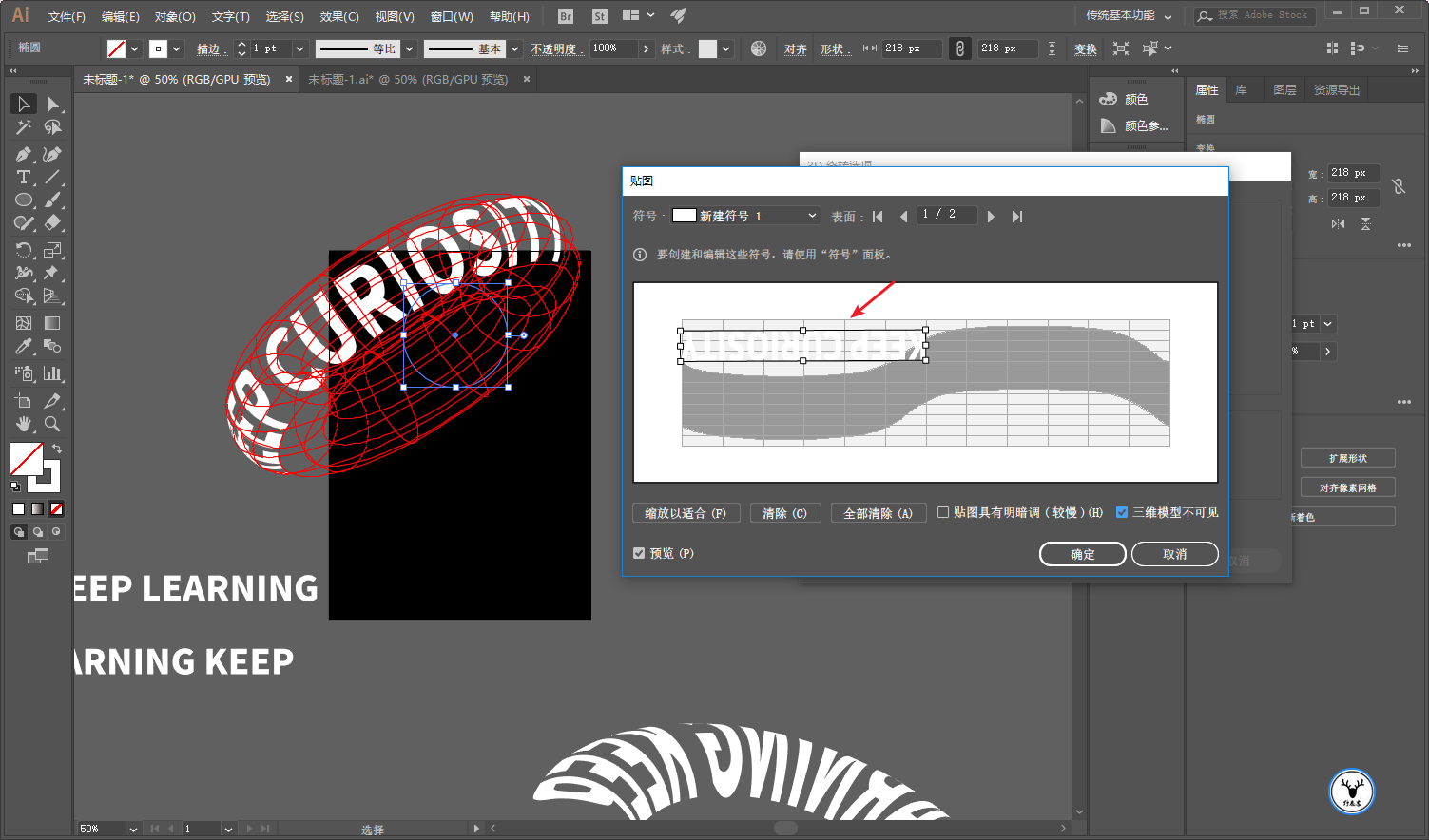Select the Scale tool
The height and width of the screenshot is (840, 1429).
click(53, 250)
